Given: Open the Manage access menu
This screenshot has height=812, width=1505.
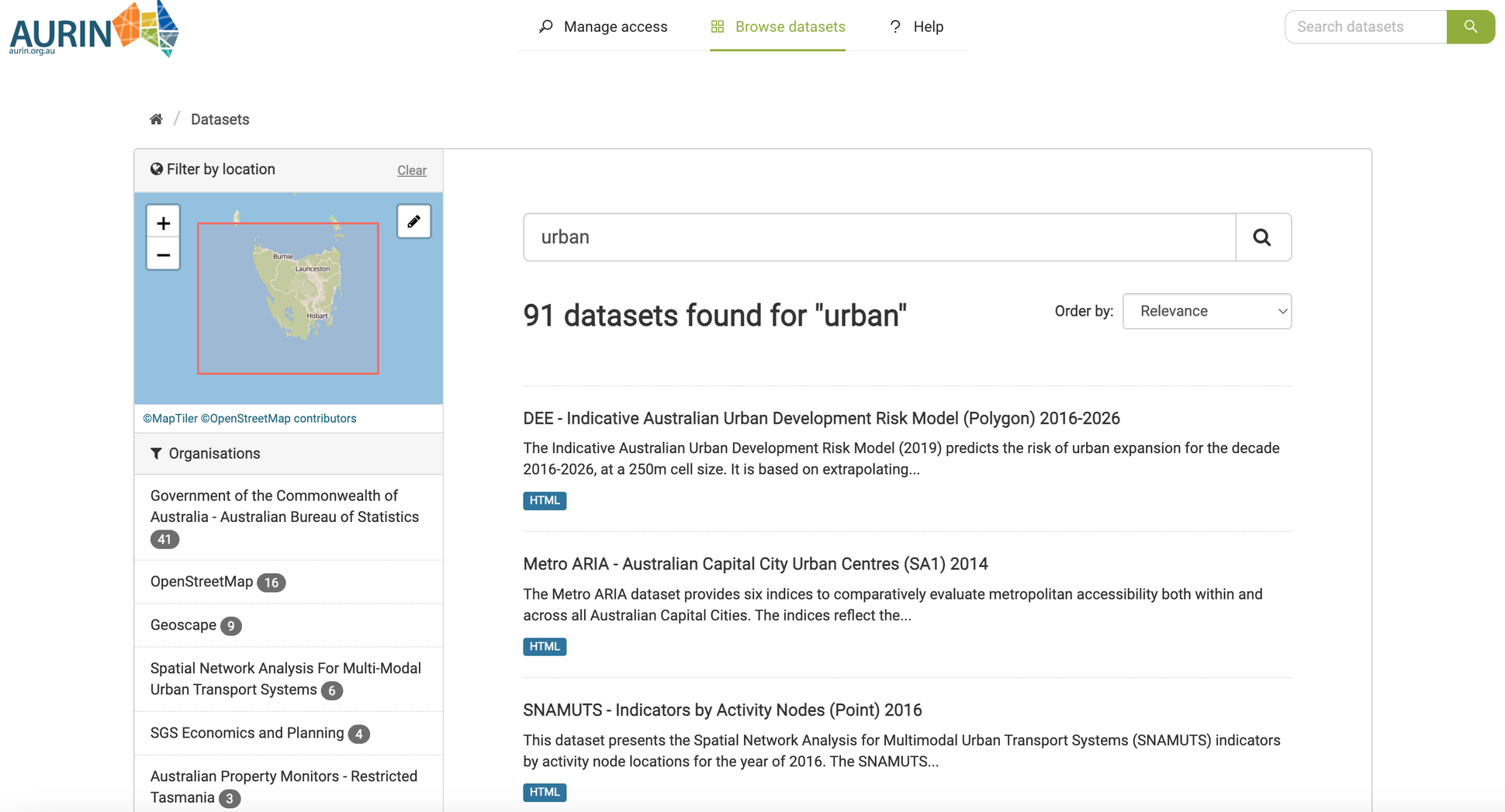Looking at the screenshot, I should click(x=615, y=26).
